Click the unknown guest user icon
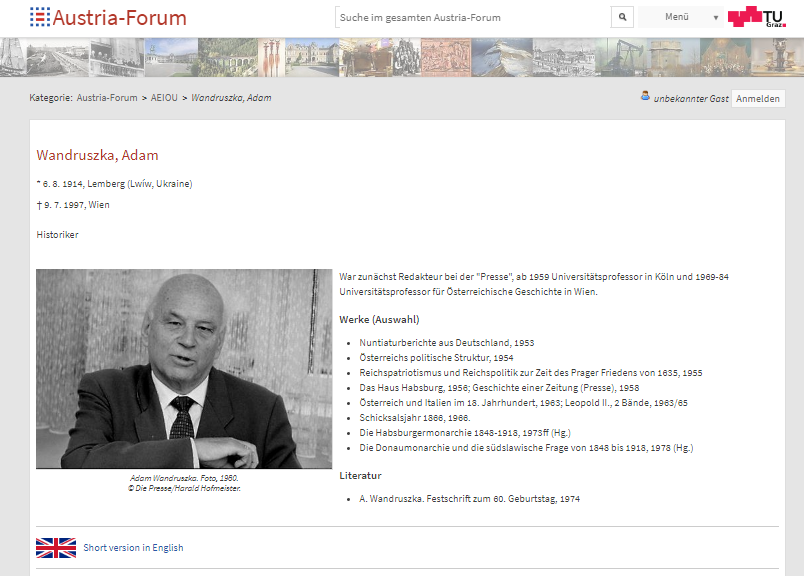This screenshot has height=576, width=804. point(645,97)
